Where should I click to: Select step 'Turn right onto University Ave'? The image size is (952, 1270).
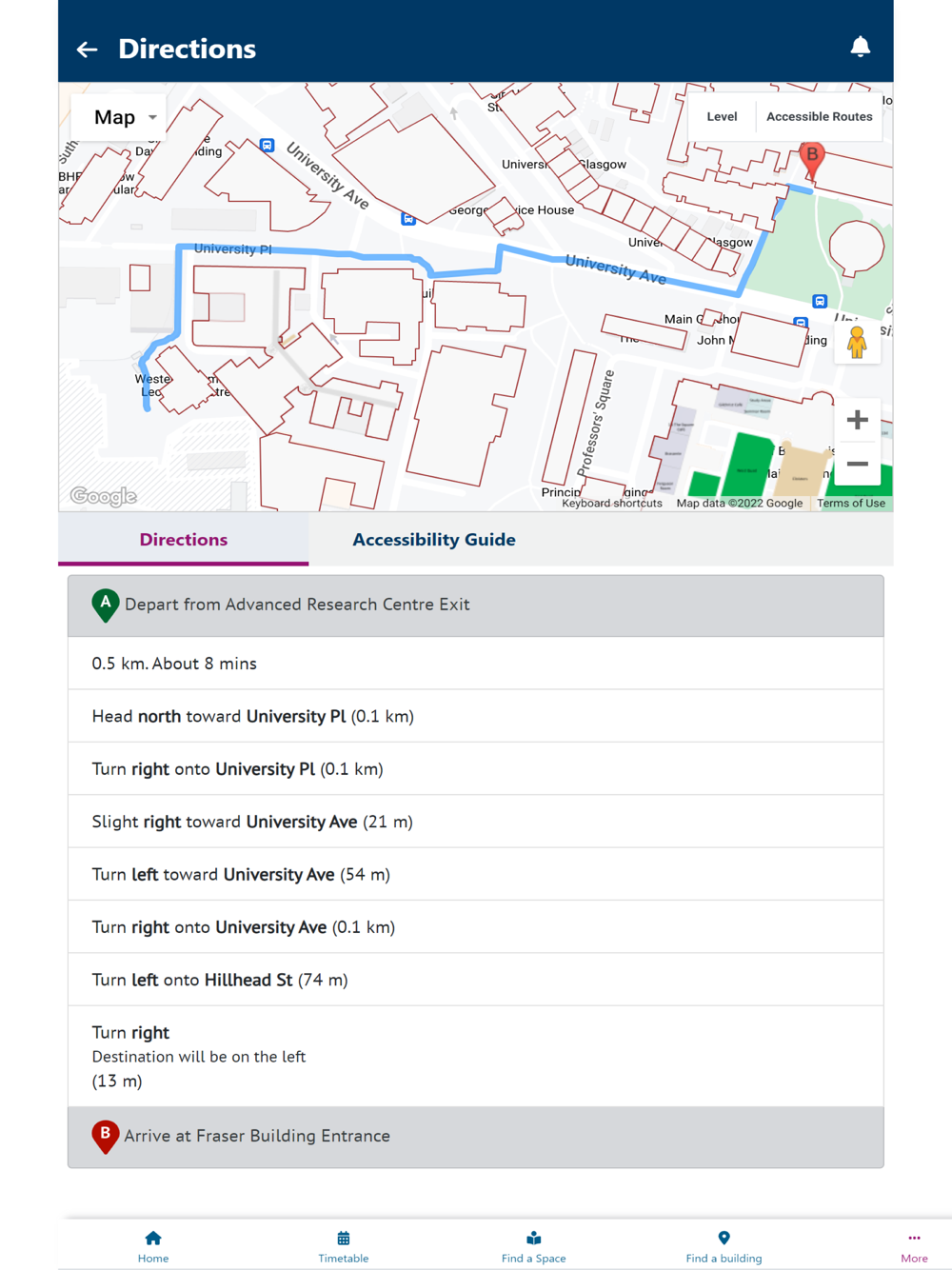[476, 927]
